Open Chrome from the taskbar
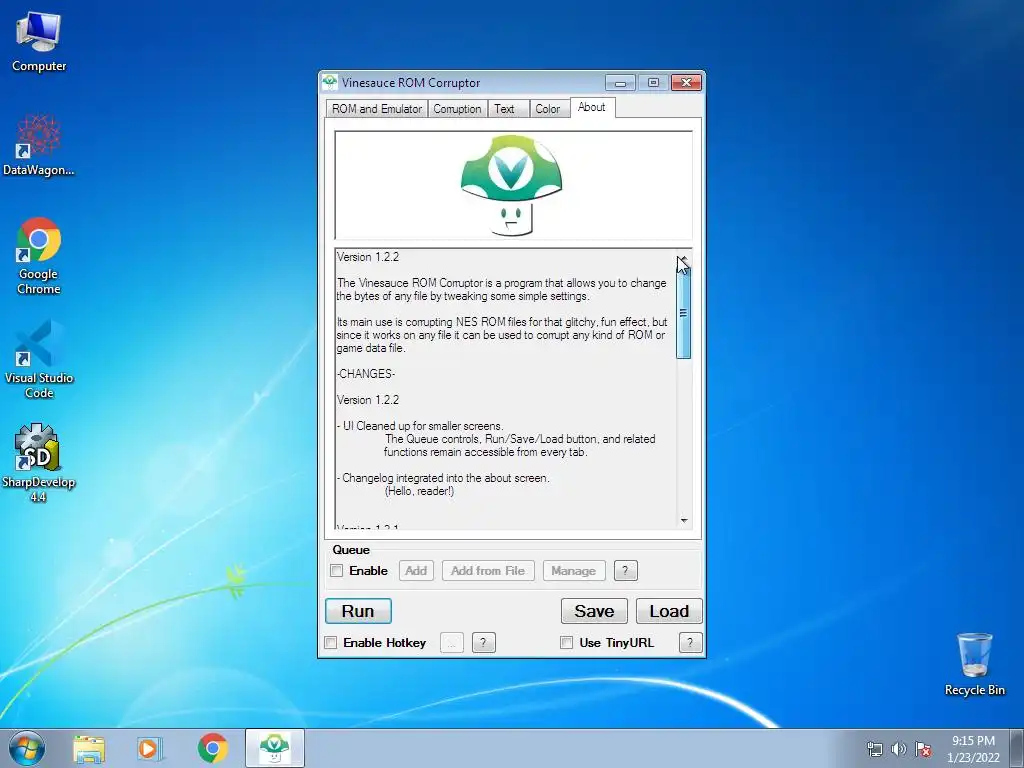The image size is (1024, 768). [x=212, y=748]
